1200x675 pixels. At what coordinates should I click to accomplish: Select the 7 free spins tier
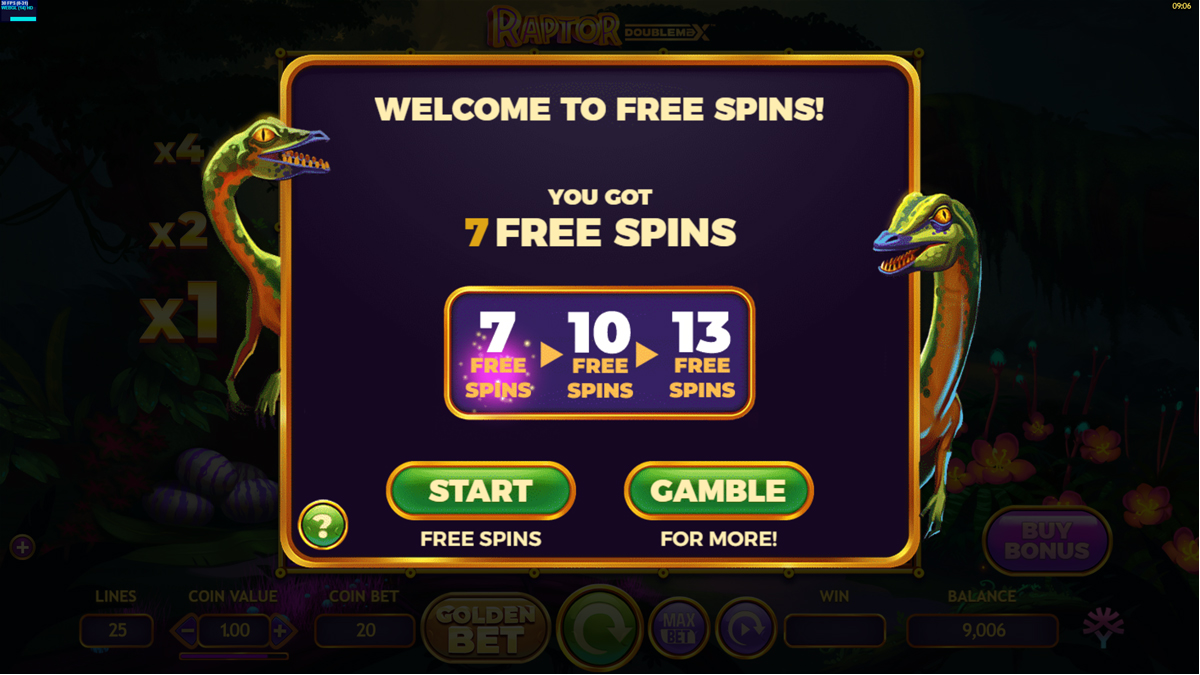[498, 353]
